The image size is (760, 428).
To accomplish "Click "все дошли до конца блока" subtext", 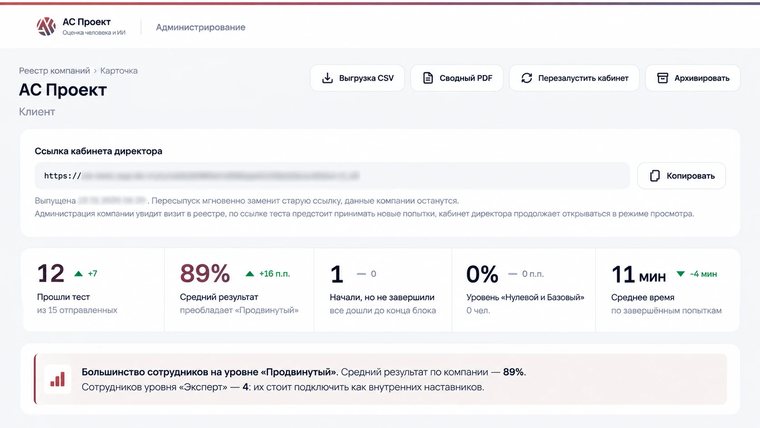I will [x=382, y=310].
